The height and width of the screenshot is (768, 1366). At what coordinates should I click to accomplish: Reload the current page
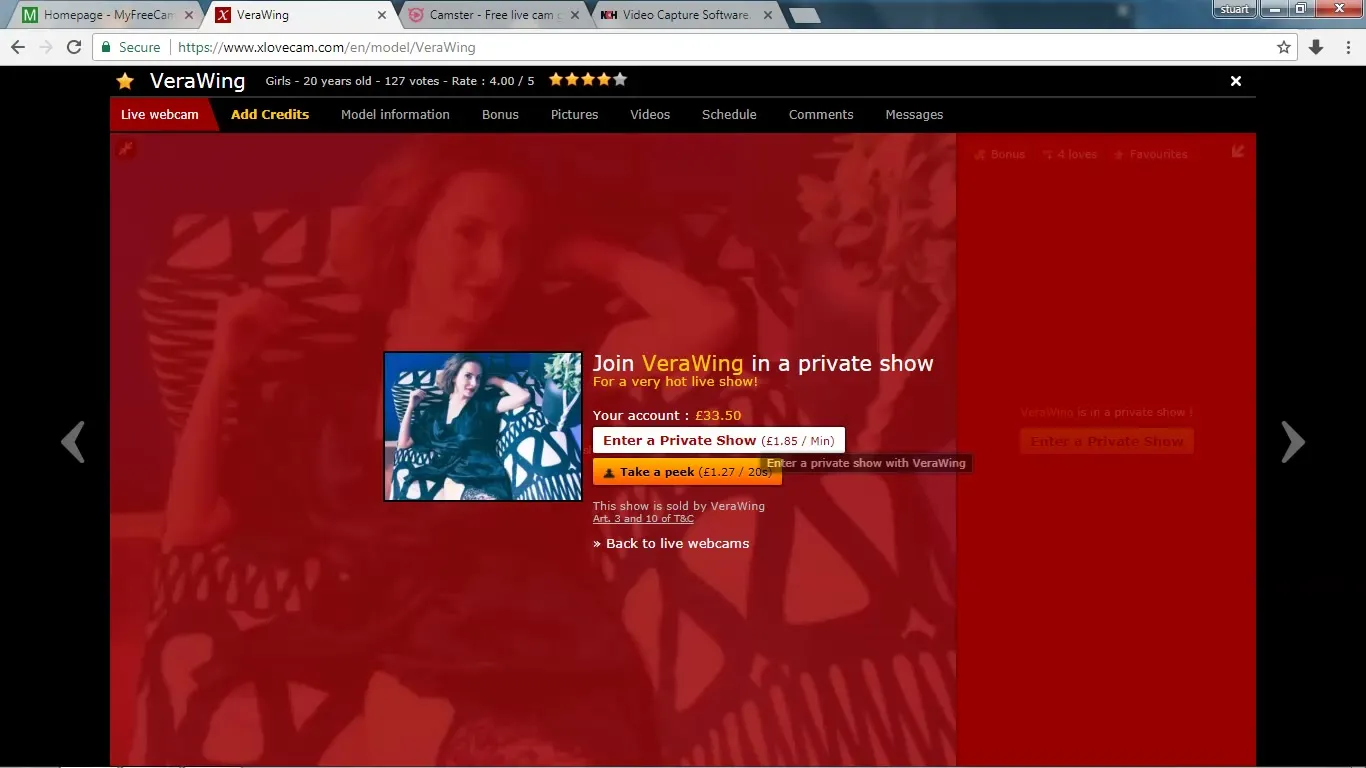[74, 47]
